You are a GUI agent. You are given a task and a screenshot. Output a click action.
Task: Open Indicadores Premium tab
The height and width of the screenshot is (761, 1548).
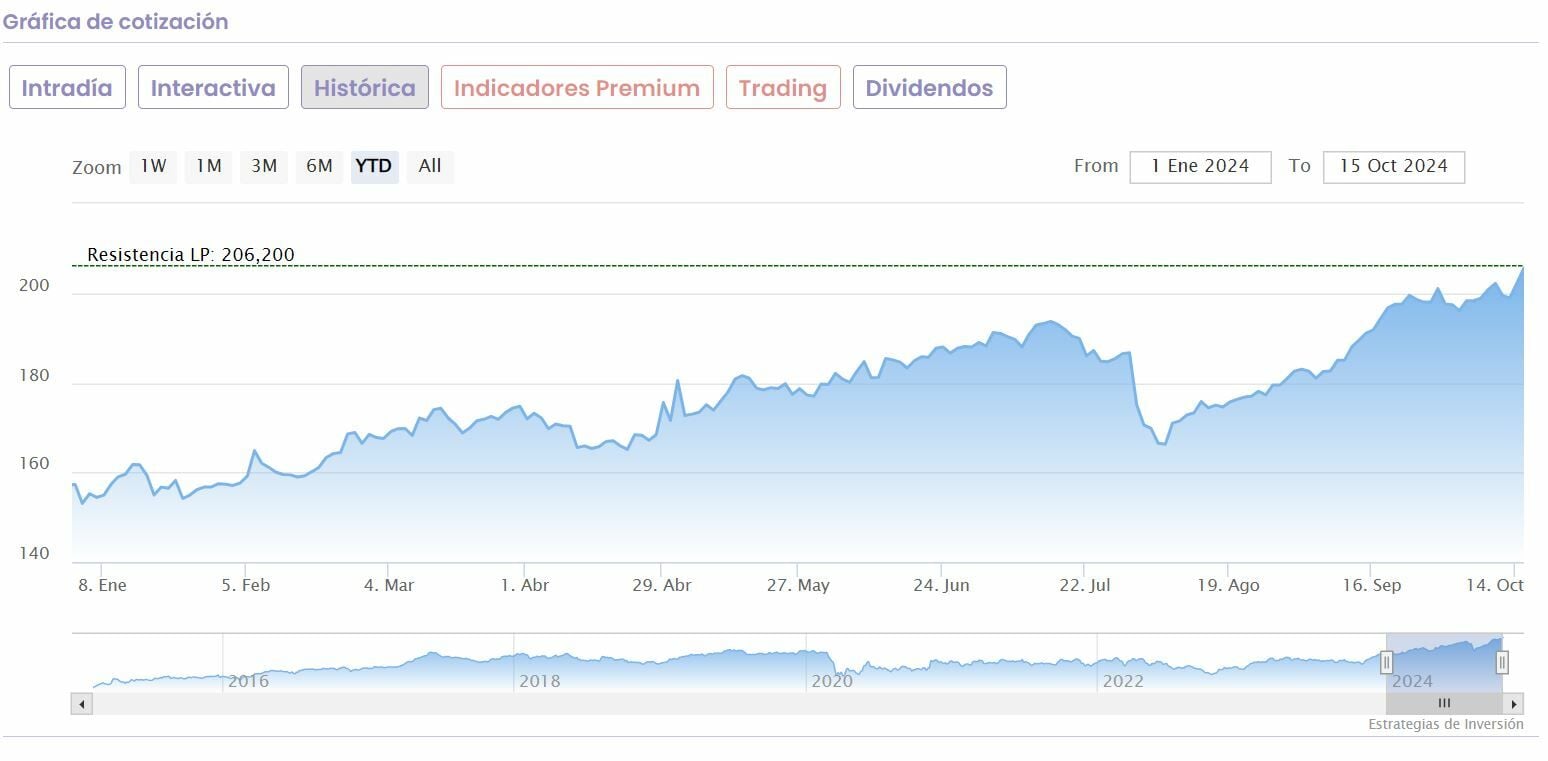point(577,88)
